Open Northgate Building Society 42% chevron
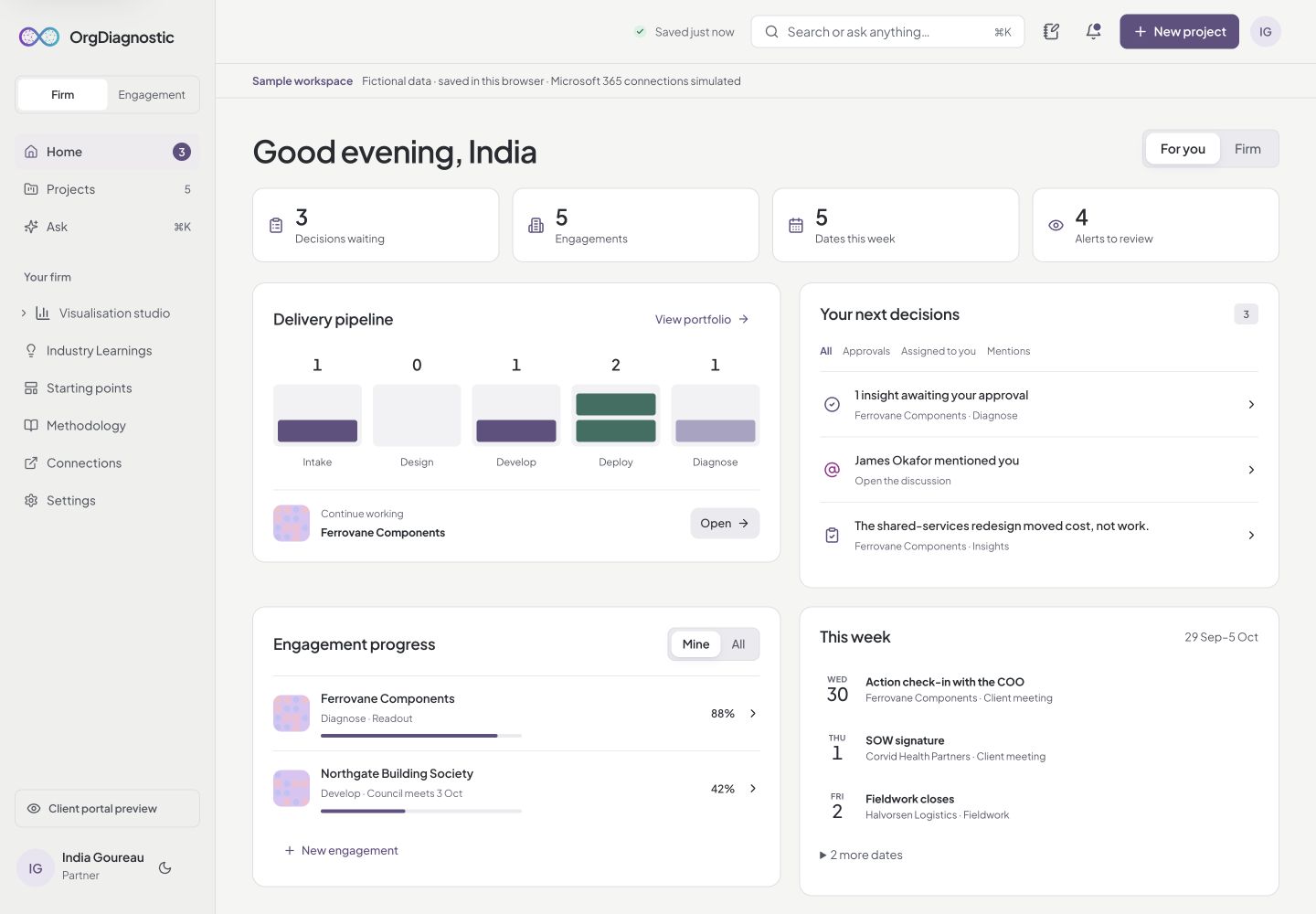Image resolution: width=1316 pixels, height=914 pixels. click(x=753, y=788)
